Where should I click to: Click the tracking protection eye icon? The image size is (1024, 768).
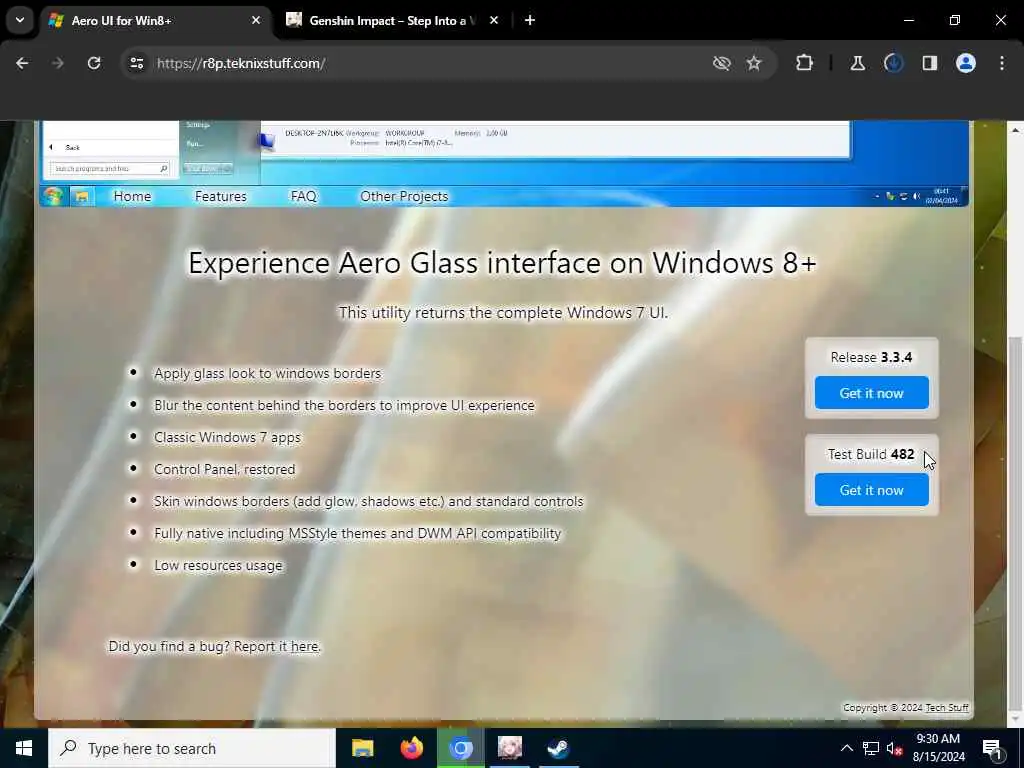(722, 63)
